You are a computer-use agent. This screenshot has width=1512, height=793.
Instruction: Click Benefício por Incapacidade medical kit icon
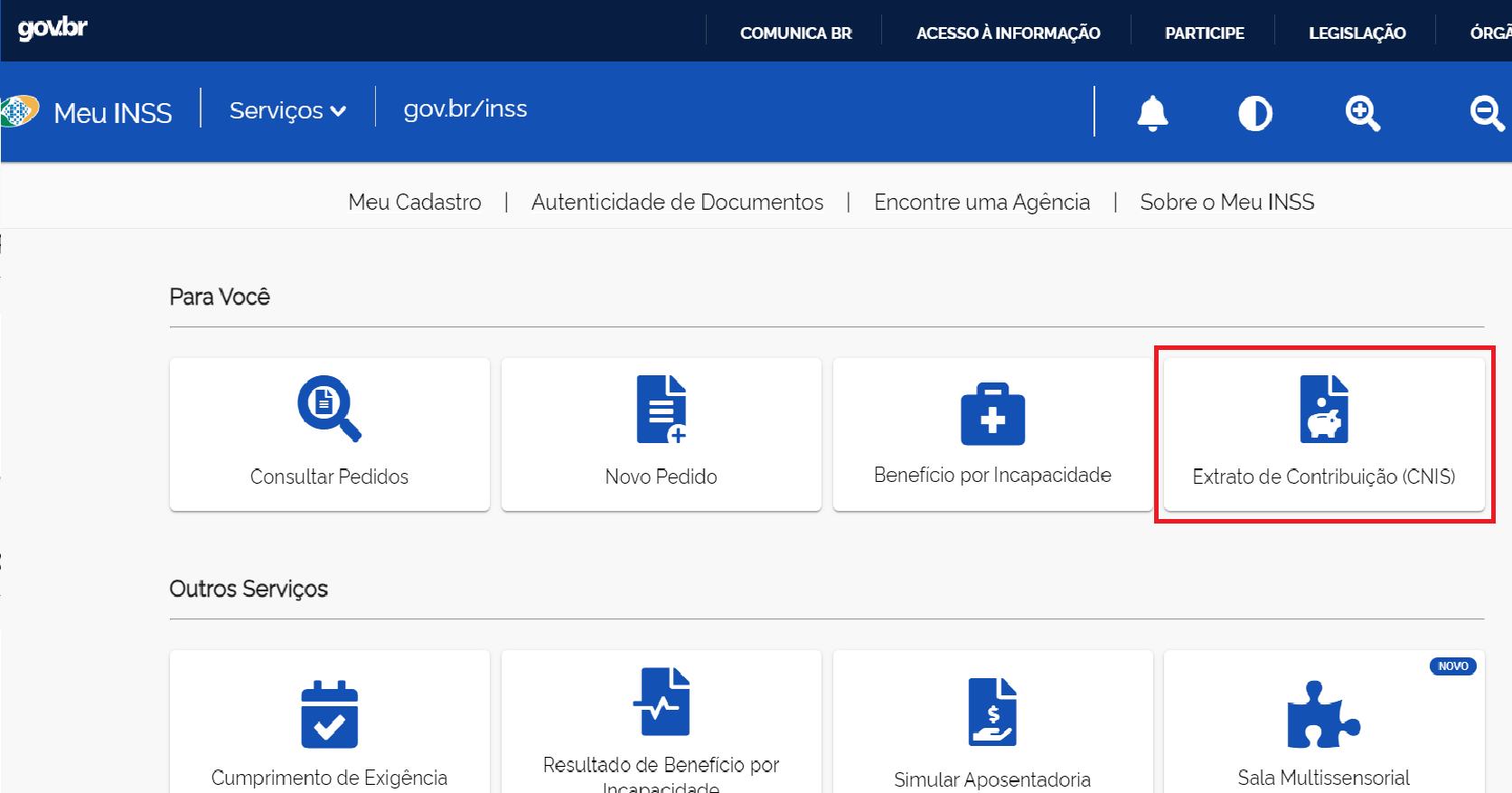[x=992, y=414]
